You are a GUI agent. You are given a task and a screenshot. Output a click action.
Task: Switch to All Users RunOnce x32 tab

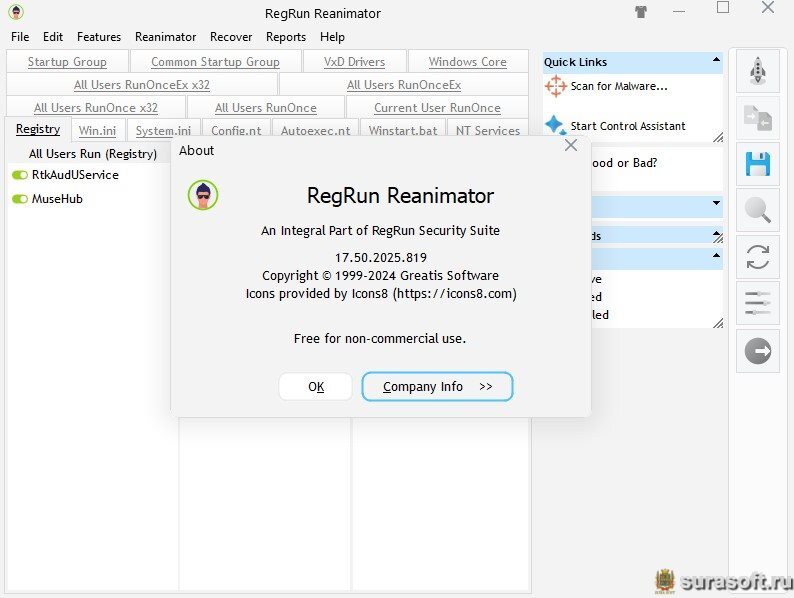point(96,108)
